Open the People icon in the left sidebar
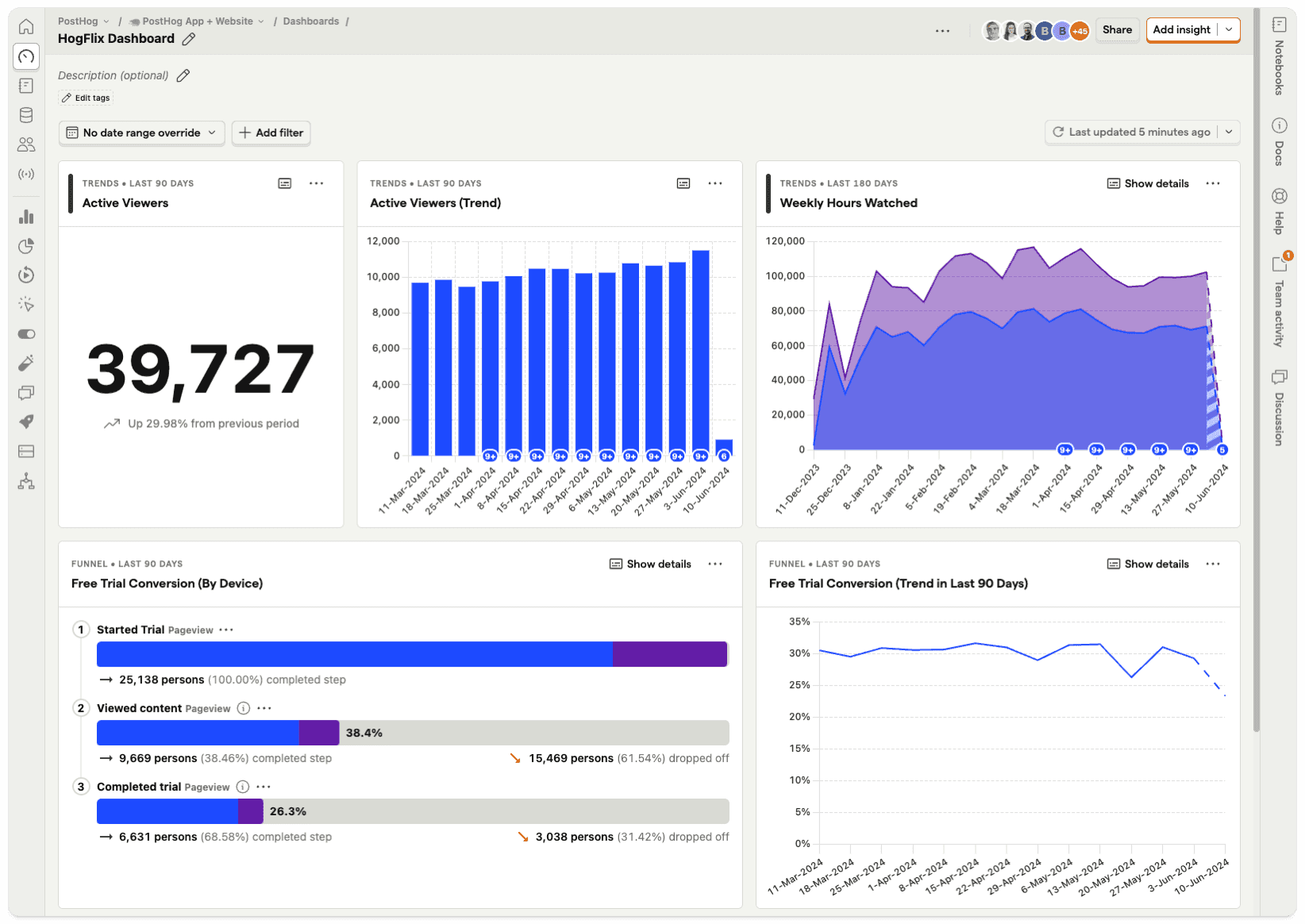 (x=26, y=144)
